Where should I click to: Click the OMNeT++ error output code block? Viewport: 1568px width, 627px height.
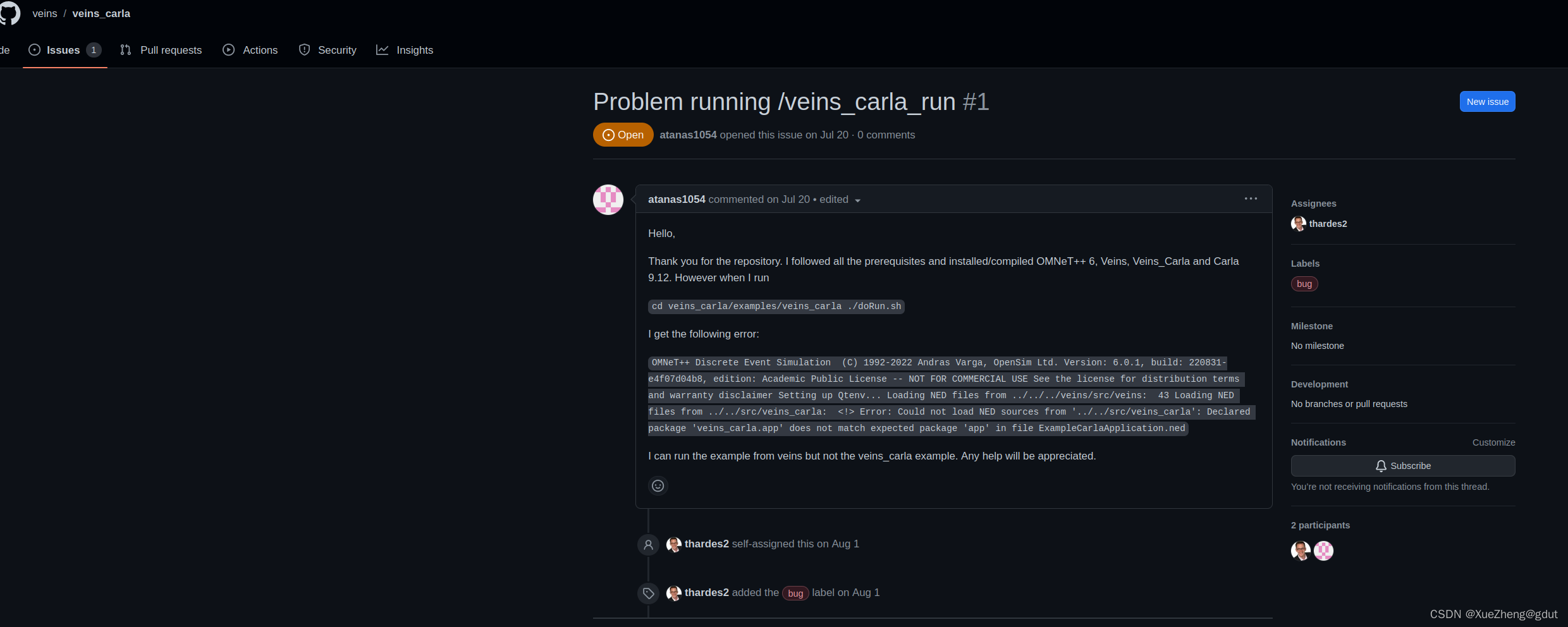click(x=952, y=396)
